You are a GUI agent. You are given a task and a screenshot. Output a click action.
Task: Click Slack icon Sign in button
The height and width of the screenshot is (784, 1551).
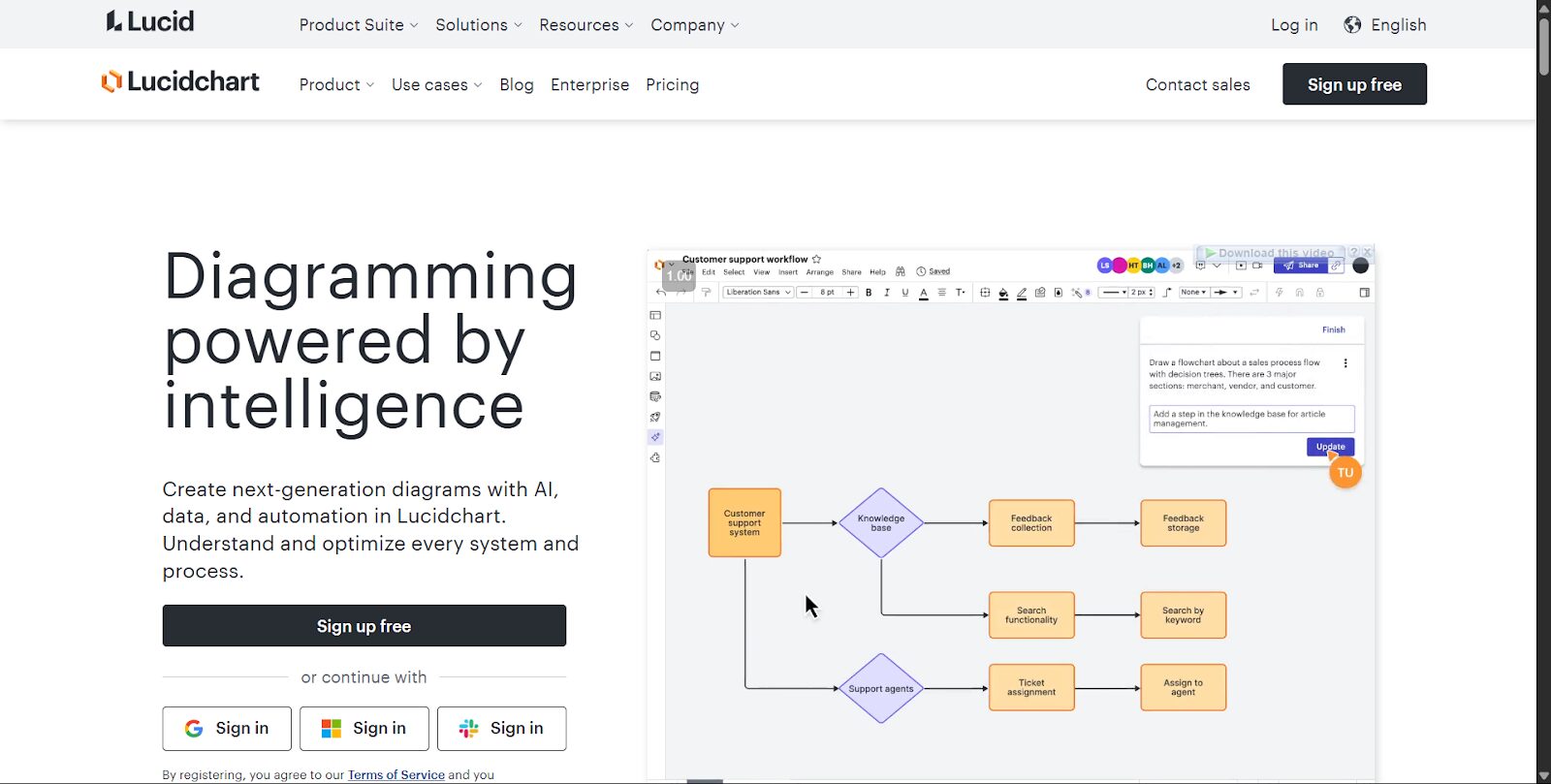click(502, 729)
